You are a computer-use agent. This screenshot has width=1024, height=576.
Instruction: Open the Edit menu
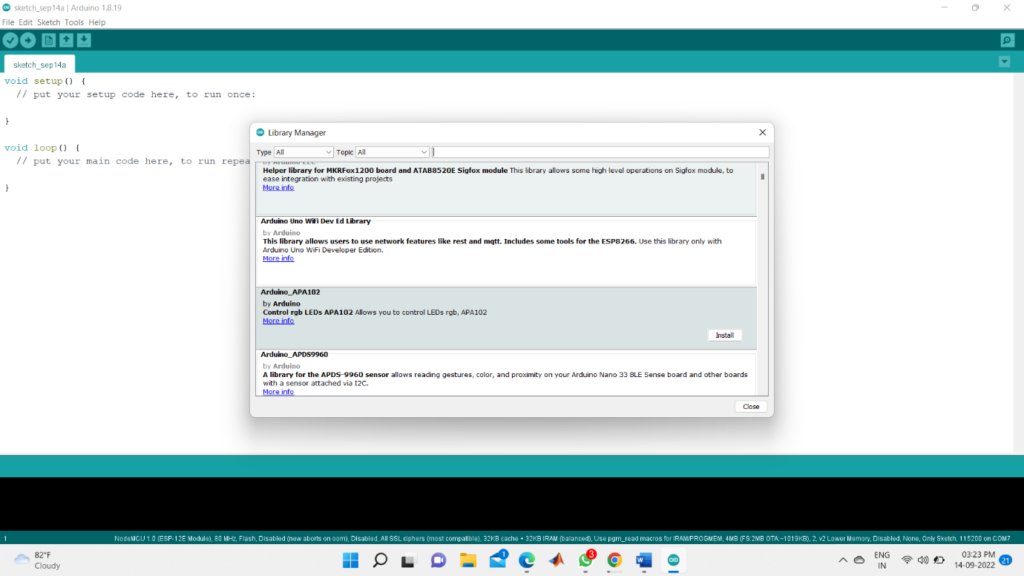[25, 22]
